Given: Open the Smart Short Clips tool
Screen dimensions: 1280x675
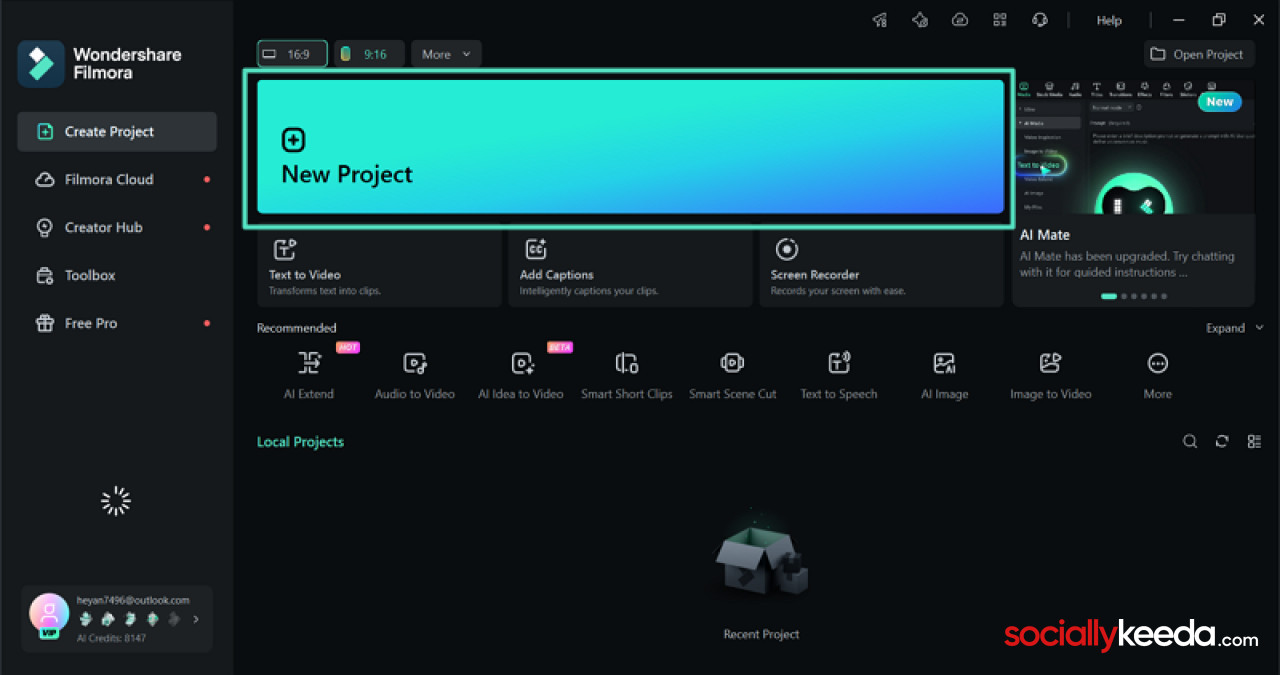Looking at the screenshot, I should tap(627, 374).
